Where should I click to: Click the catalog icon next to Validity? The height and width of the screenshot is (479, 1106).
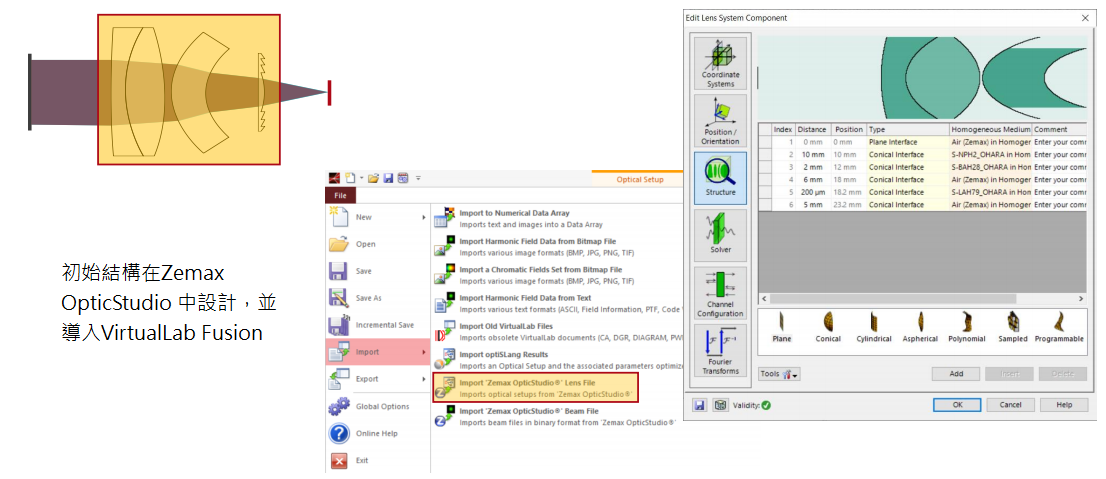pyautogui.click(x=719, y=405)
